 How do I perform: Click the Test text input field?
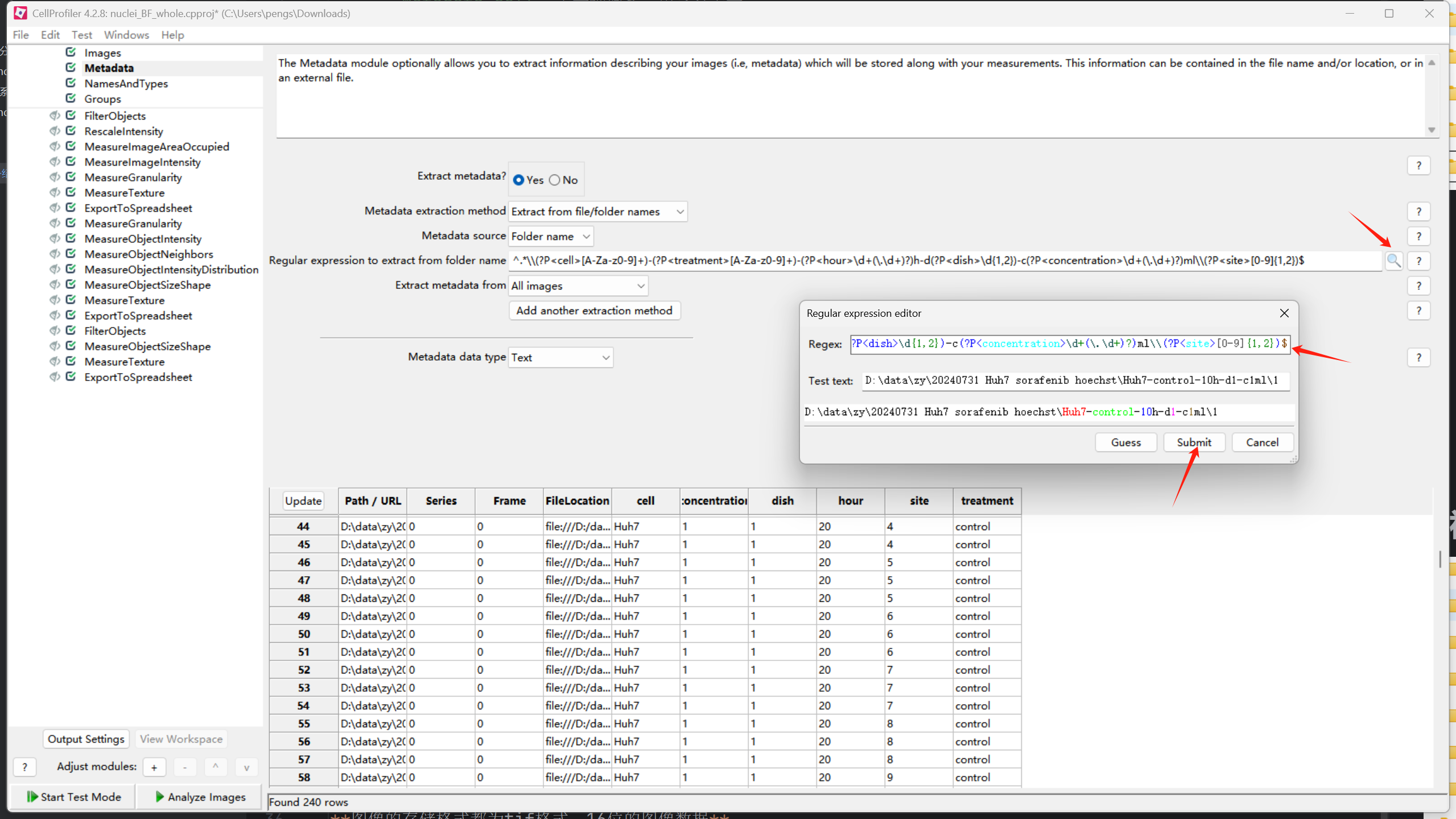pyautogui.click(x=1075, y=380)
